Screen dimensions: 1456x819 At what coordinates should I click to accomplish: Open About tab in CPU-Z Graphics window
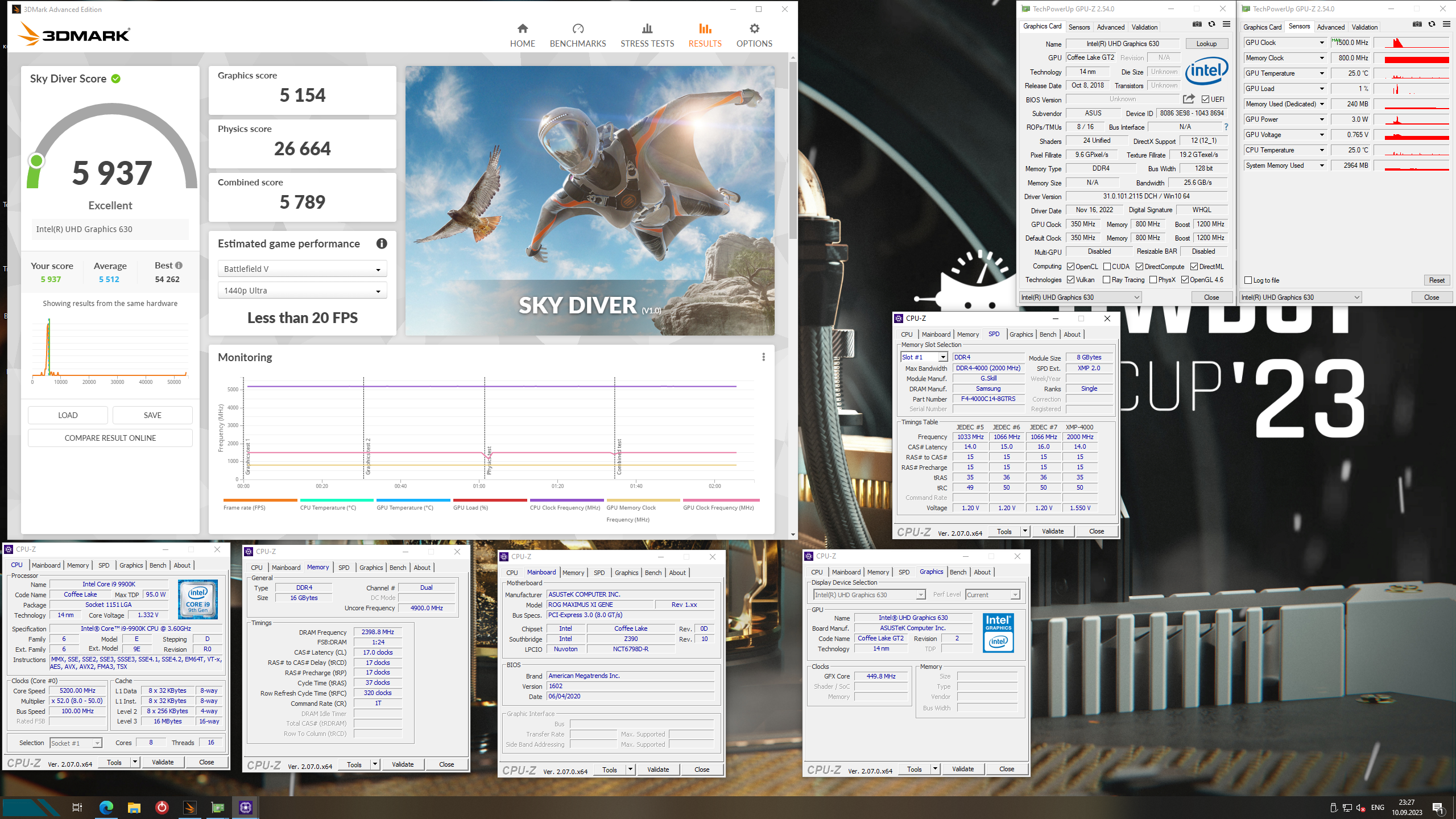tap(982, 572)
